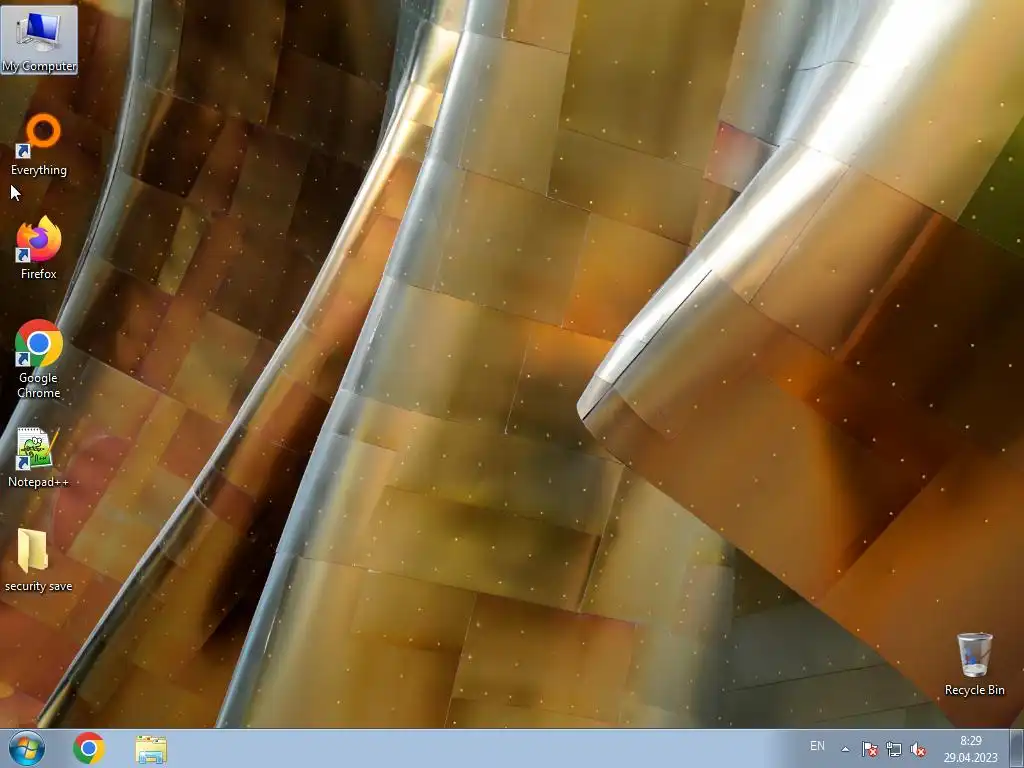1024x768 pixels.
Task: Select the security save folder
Action: pyautogui.click(x=38, y=560)
